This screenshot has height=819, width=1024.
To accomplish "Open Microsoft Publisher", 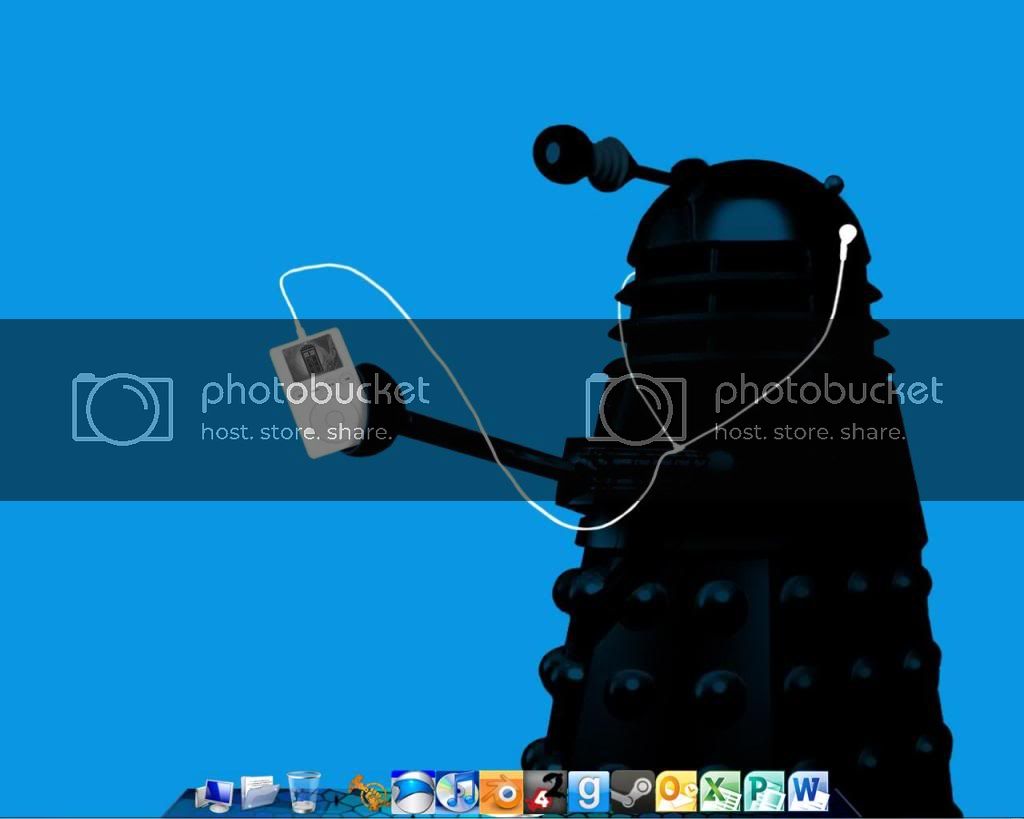I will pos(764,791).
